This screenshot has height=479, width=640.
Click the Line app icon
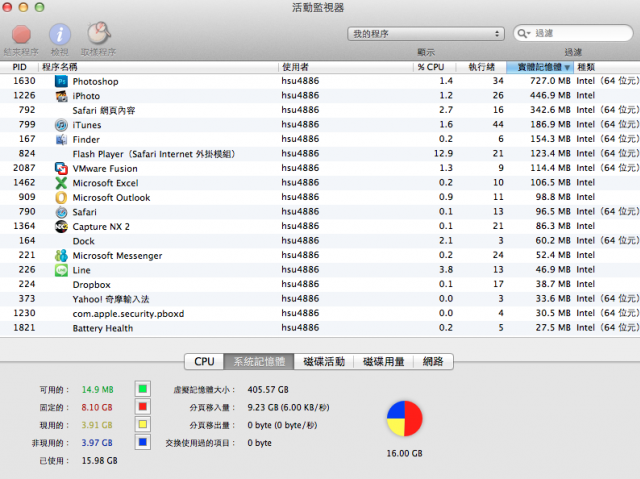pyautogui.click(x=61, y=270)
